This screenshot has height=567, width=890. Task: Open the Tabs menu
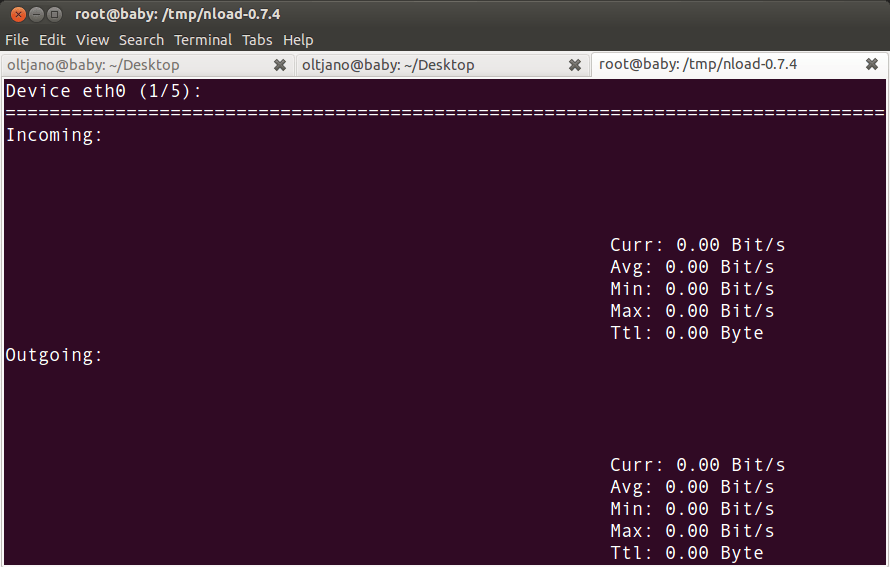pyautogui.click(x=257, y=40)
